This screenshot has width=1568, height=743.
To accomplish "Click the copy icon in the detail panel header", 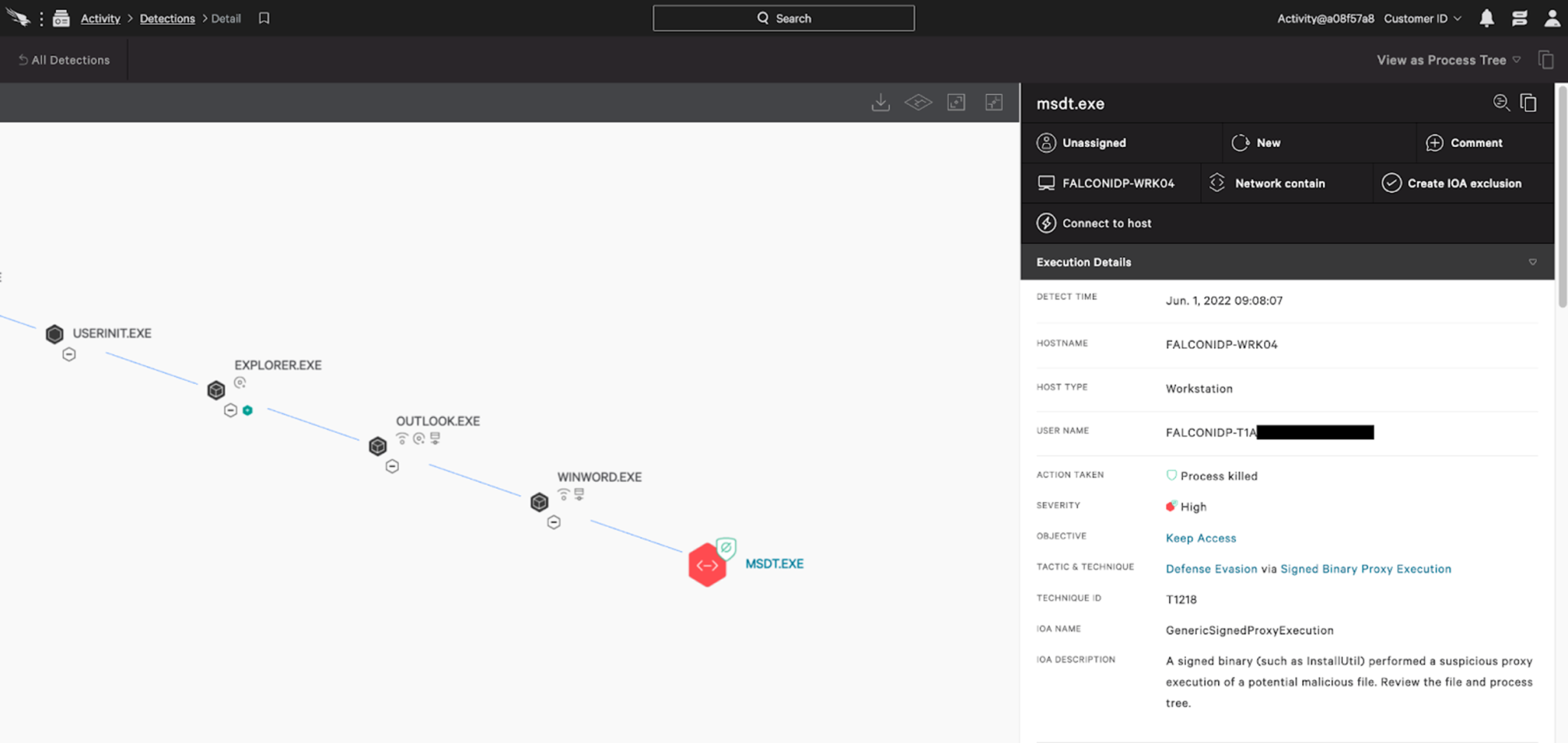I will pyautogui.click(x=1528, y=103).
